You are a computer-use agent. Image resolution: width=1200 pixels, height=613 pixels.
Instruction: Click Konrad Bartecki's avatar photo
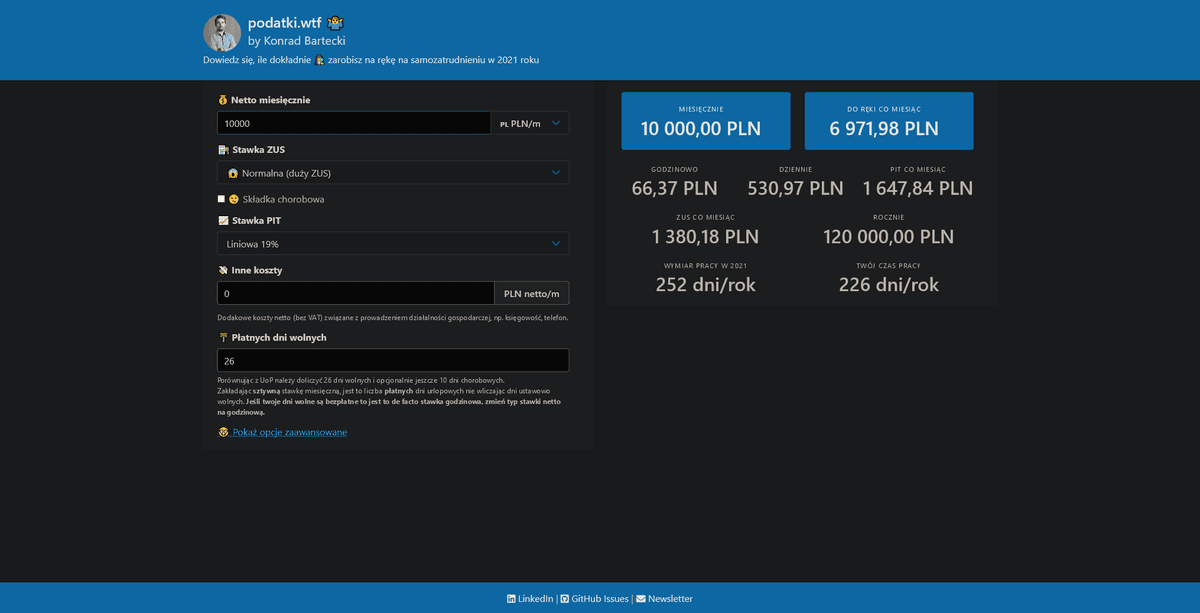click(222, 33)
